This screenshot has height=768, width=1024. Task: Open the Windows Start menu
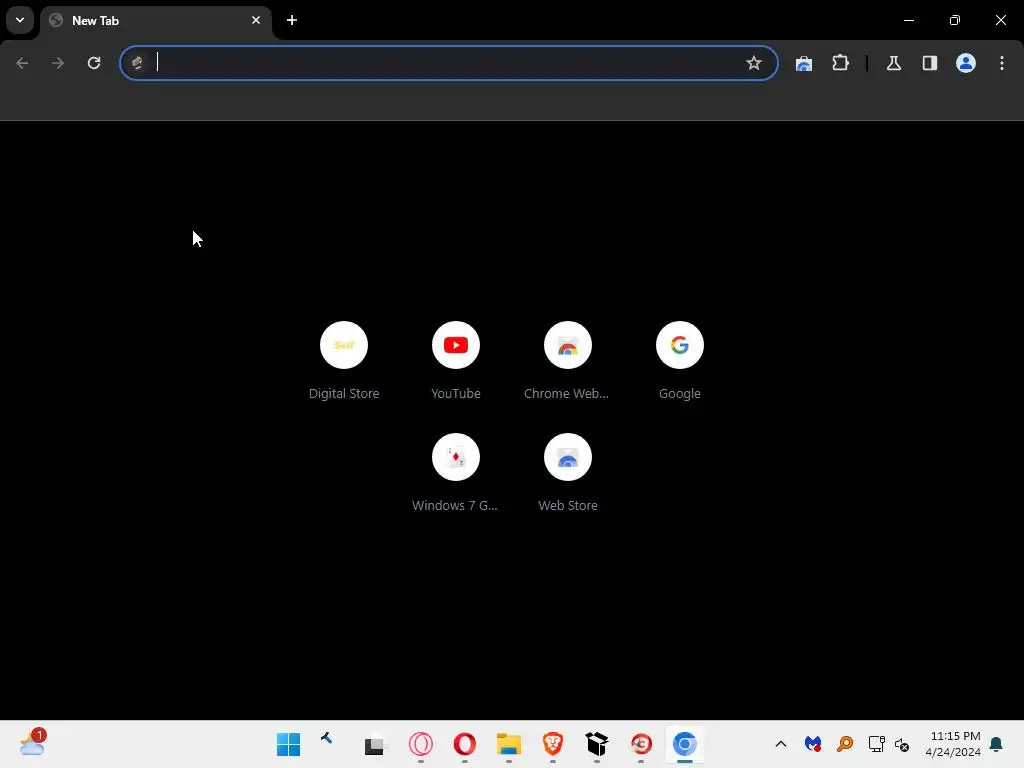tap(289, 744)
